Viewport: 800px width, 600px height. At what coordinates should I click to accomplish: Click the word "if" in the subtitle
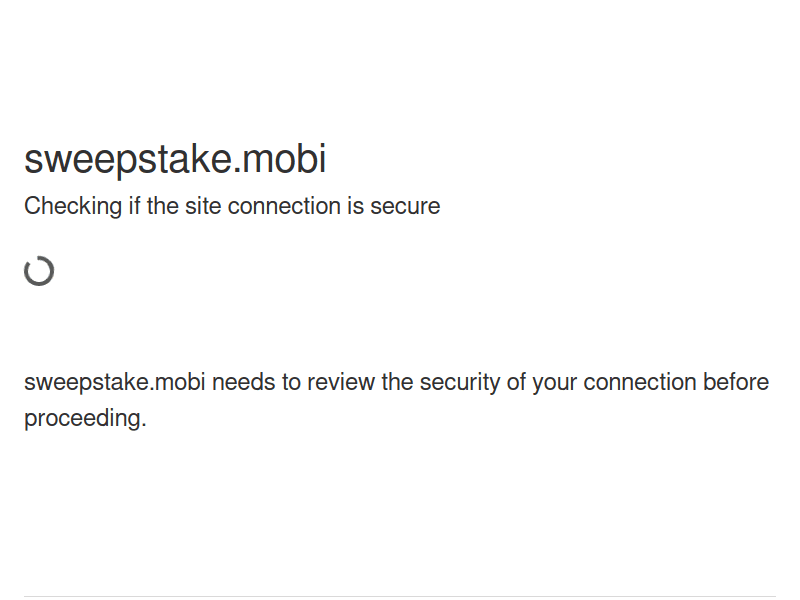(x=132, y=207)
